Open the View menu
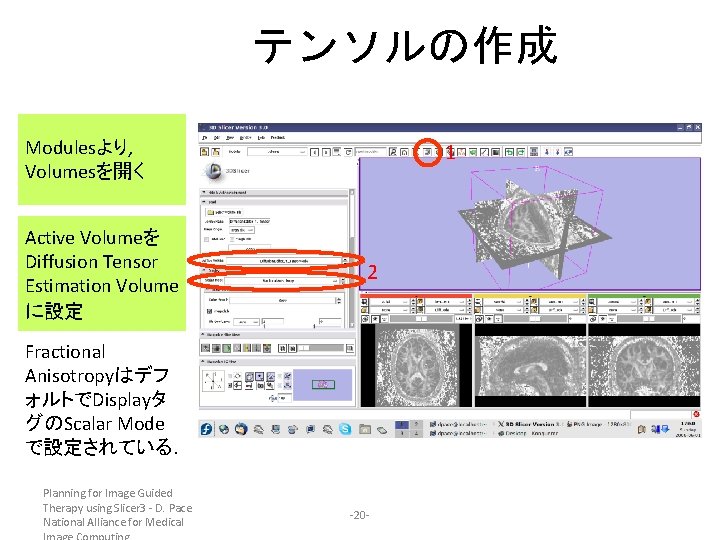This screenshot has width=720, height=540. click(230, 137)
